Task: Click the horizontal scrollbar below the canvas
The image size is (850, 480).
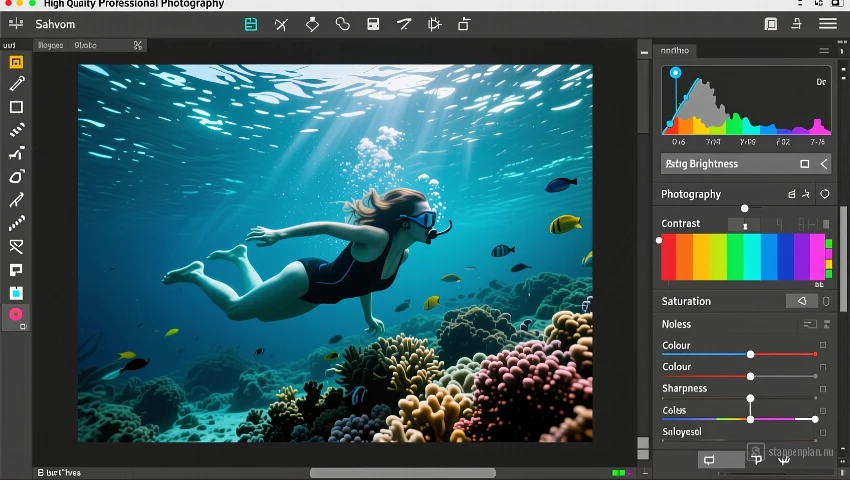Action: click(403, 473)
